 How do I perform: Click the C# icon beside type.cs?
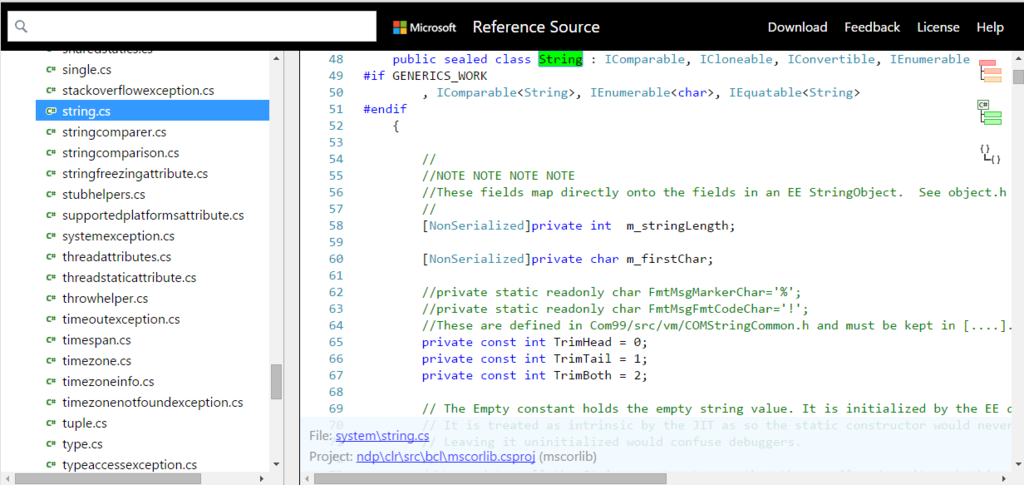(50, 445)
